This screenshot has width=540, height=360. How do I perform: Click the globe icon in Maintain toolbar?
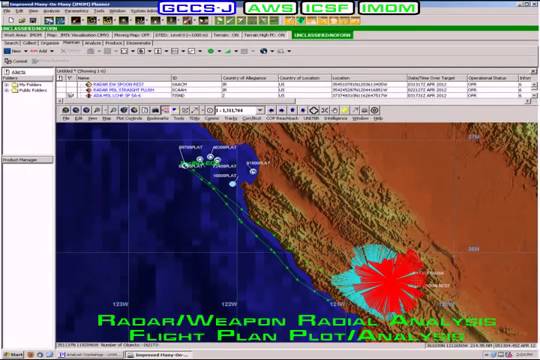[x=264, y=51]
